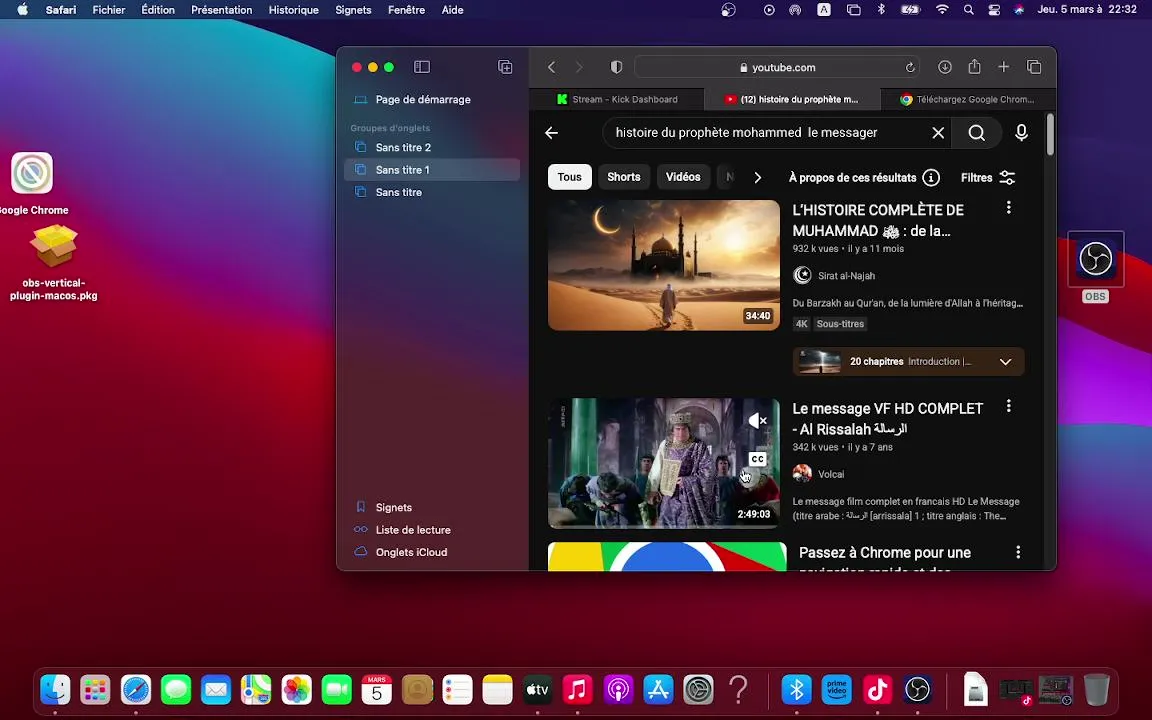Open more options for Passez à Chrome ad
Screen dimensions: 1152x720
pyautogui.click(x=1018, y=552)
